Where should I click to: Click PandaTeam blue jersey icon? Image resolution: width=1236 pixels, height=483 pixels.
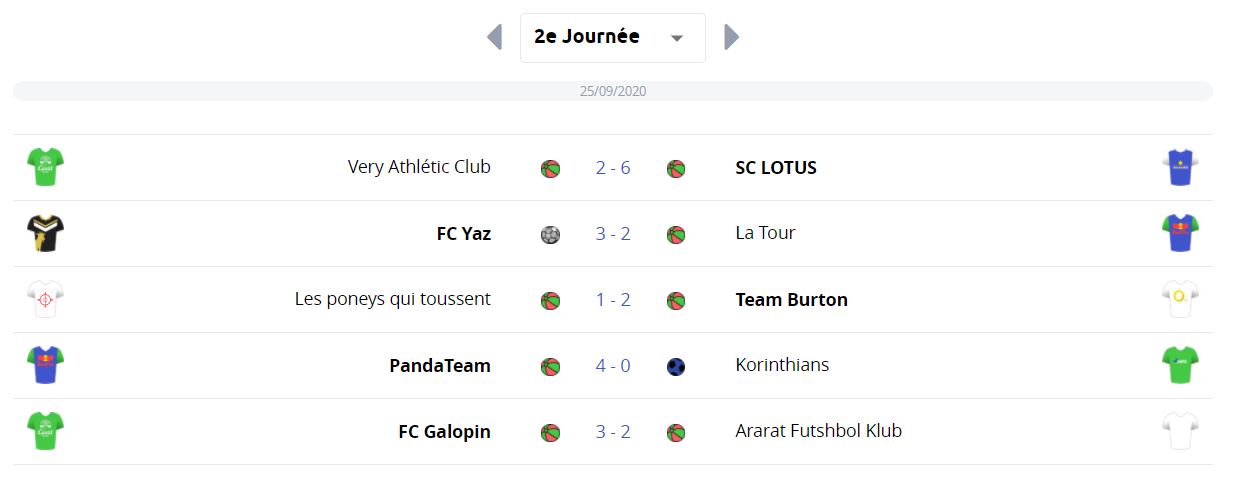click(x=45, y=365)
